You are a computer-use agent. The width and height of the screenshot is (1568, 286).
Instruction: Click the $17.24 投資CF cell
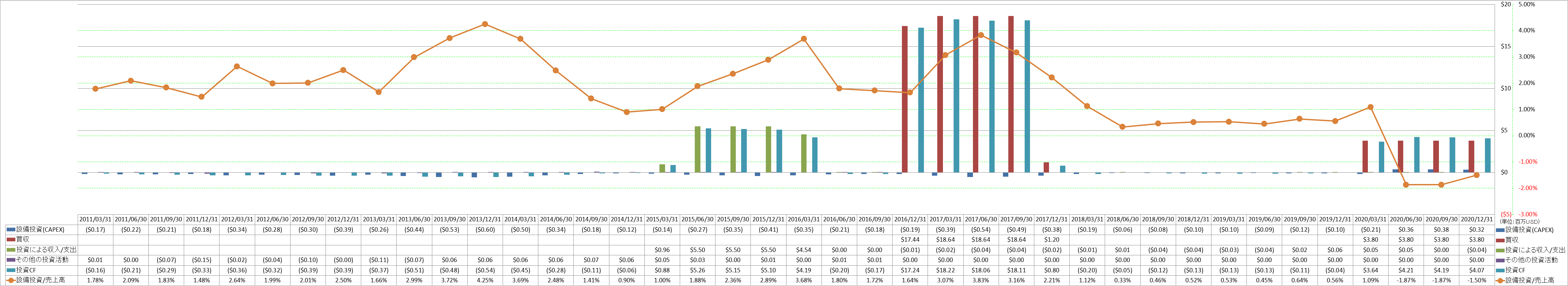point(910,270)
